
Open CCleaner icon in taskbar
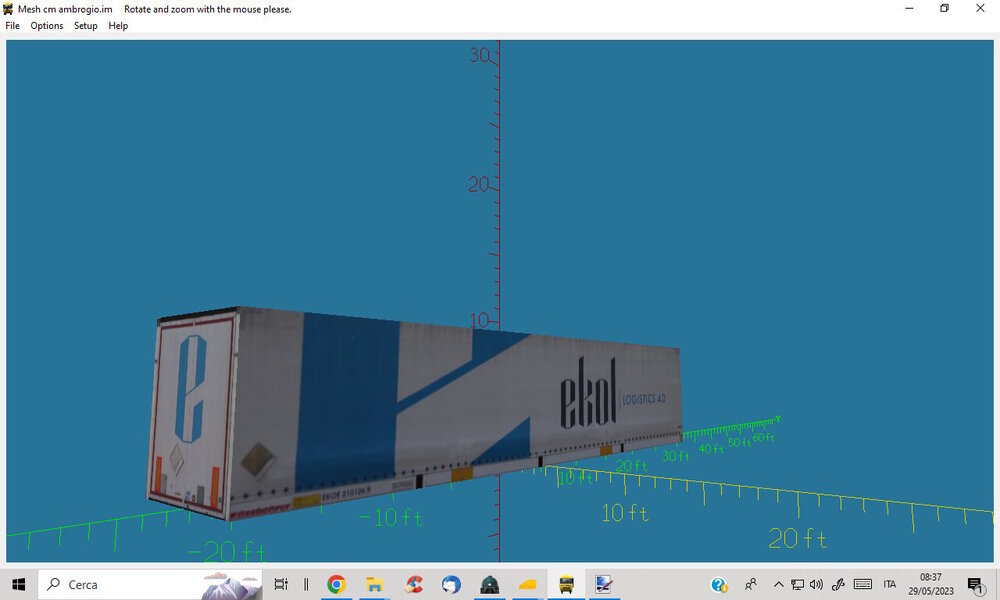click(413, 584)
